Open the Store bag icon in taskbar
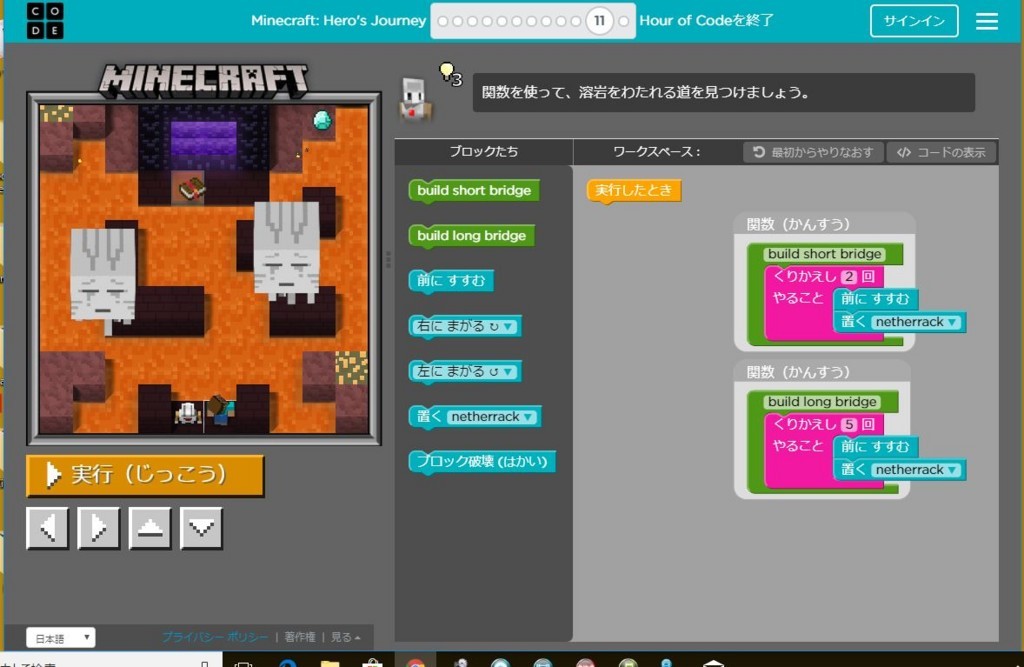 (372, 663)
